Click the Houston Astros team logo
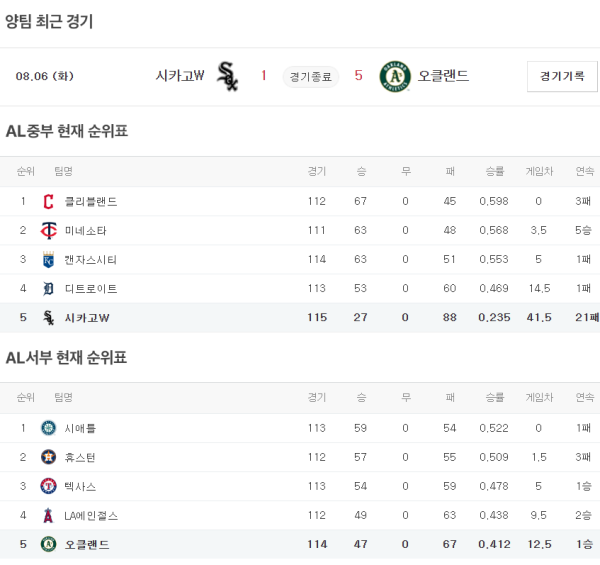 point(48,457)
